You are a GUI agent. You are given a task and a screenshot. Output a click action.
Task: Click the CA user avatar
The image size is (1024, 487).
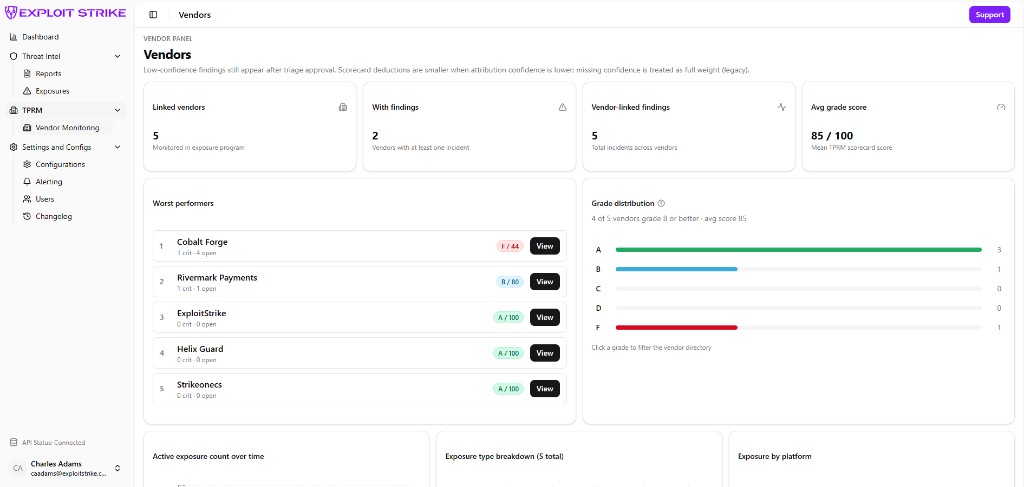[18, 468]
